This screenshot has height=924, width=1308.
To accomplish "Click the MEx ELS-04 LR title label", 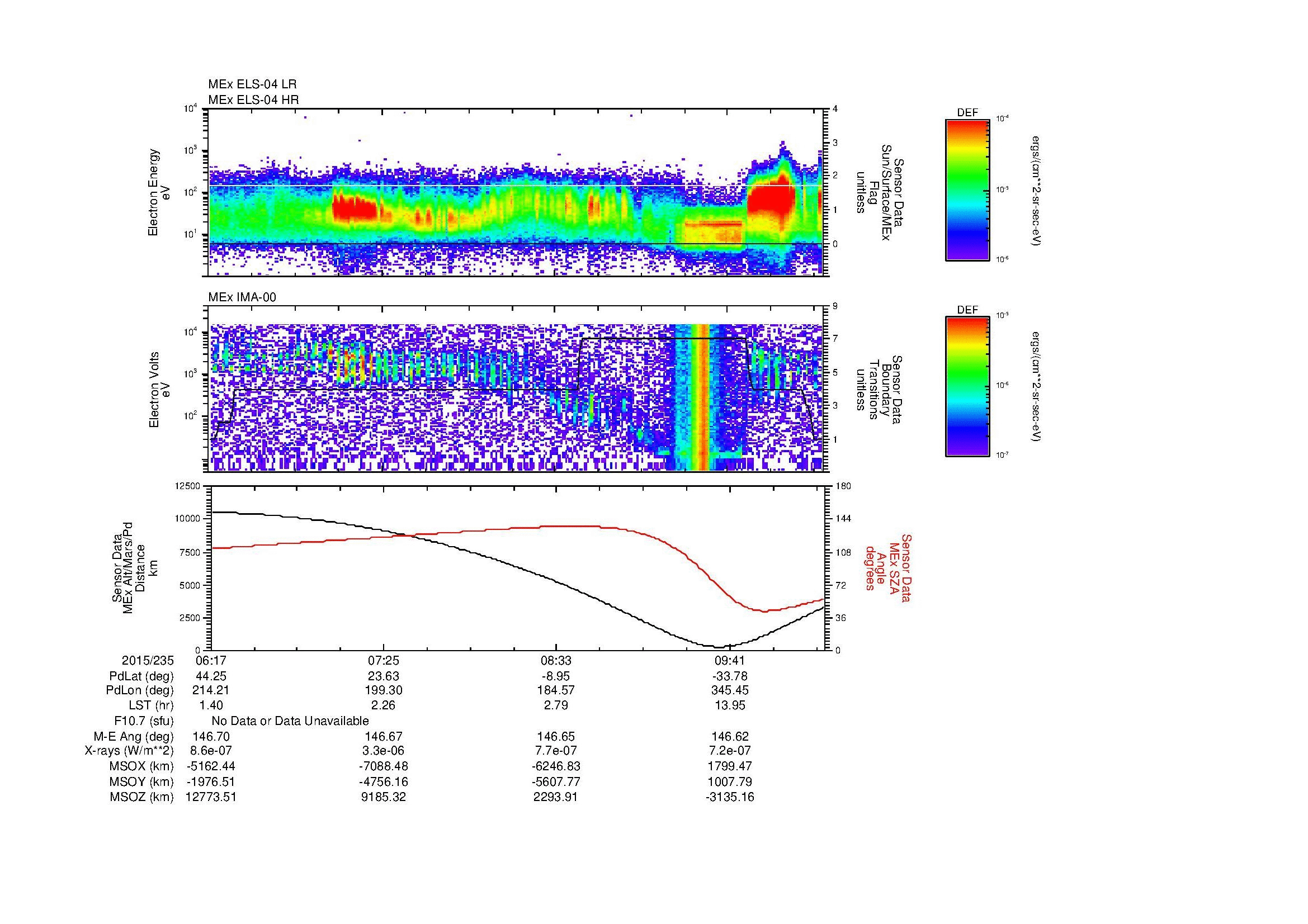I will click(252, 84).
